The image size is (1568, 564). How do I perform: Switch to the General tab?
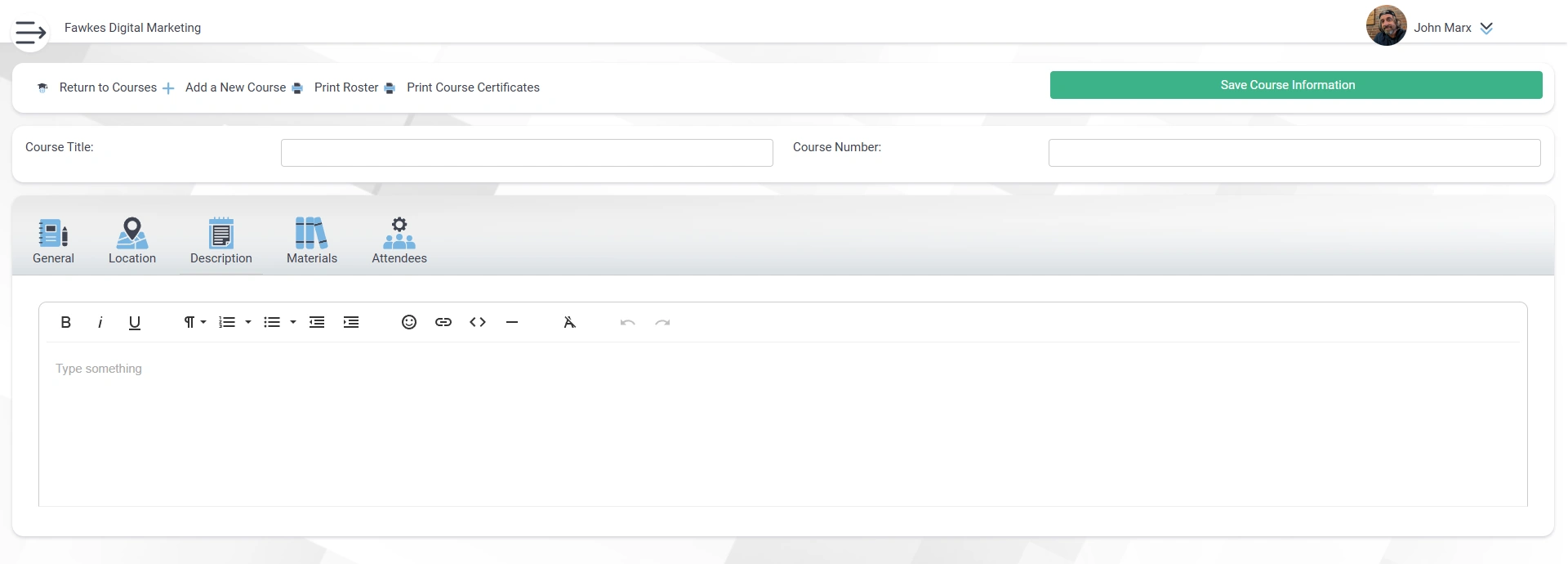pos(53,241)
